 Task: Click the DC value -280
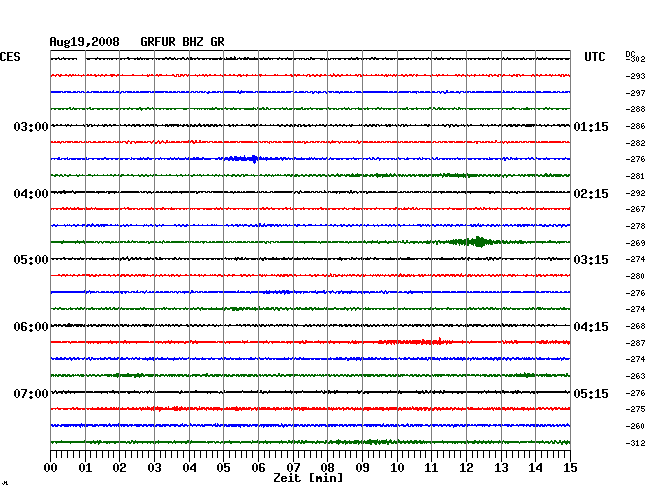pyautogui.click(x=635, y=276)
